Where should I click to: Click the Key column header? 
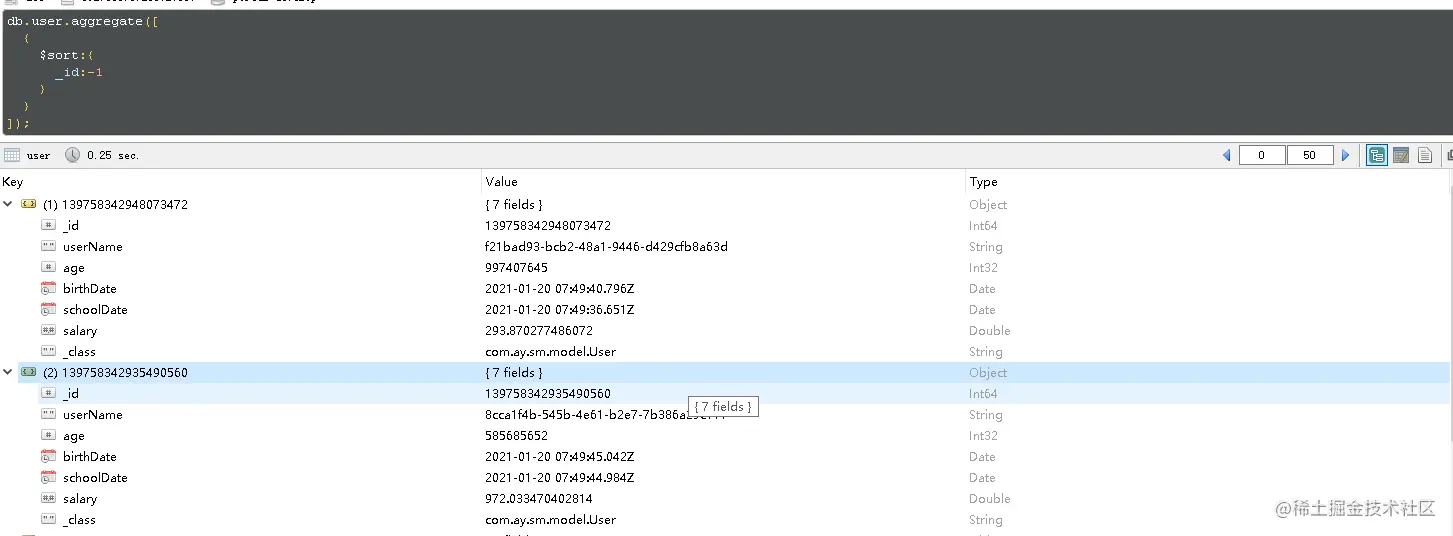13,182
